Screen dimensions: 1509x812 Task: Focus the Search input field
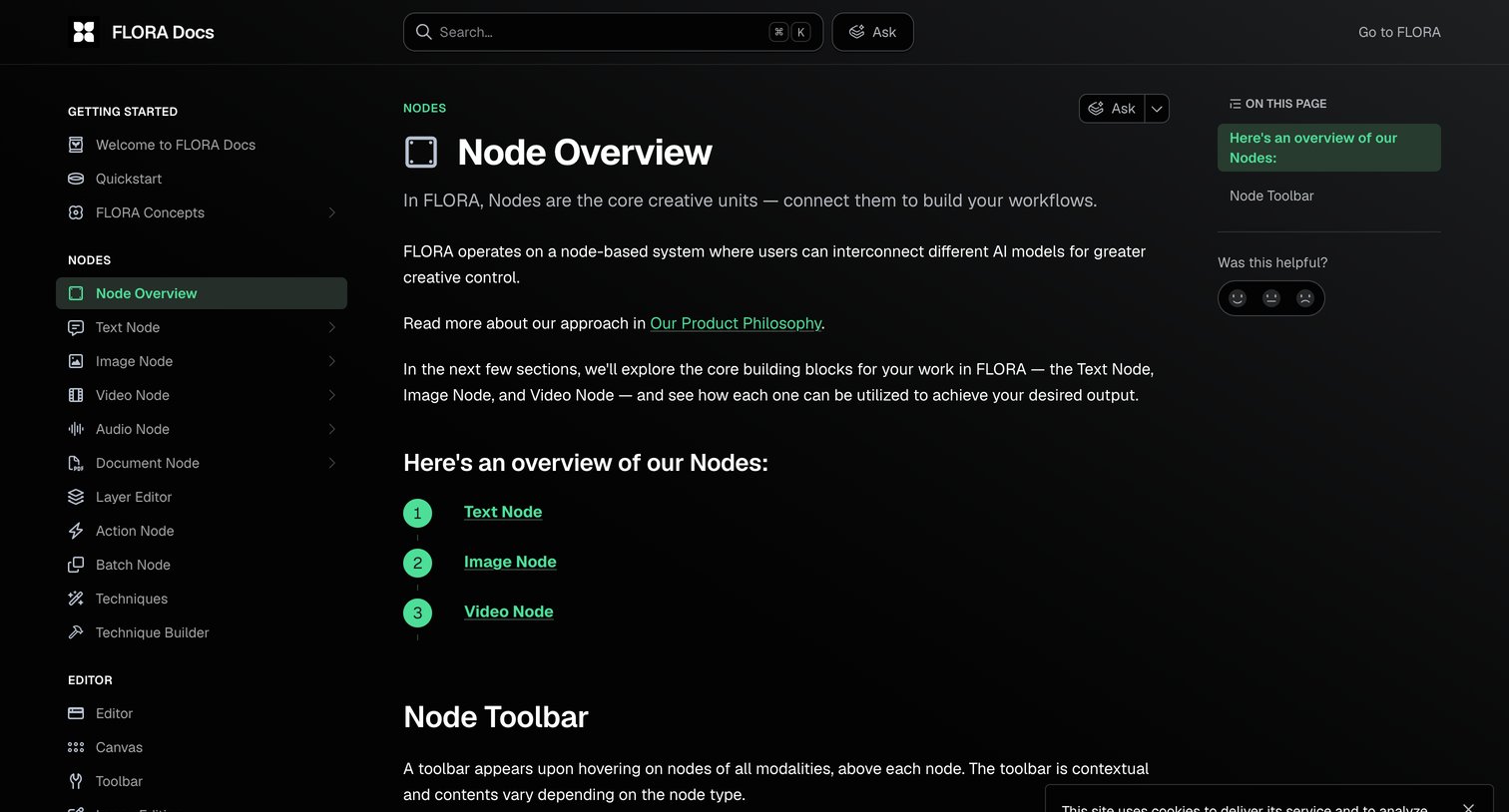(x=613, y=32)
